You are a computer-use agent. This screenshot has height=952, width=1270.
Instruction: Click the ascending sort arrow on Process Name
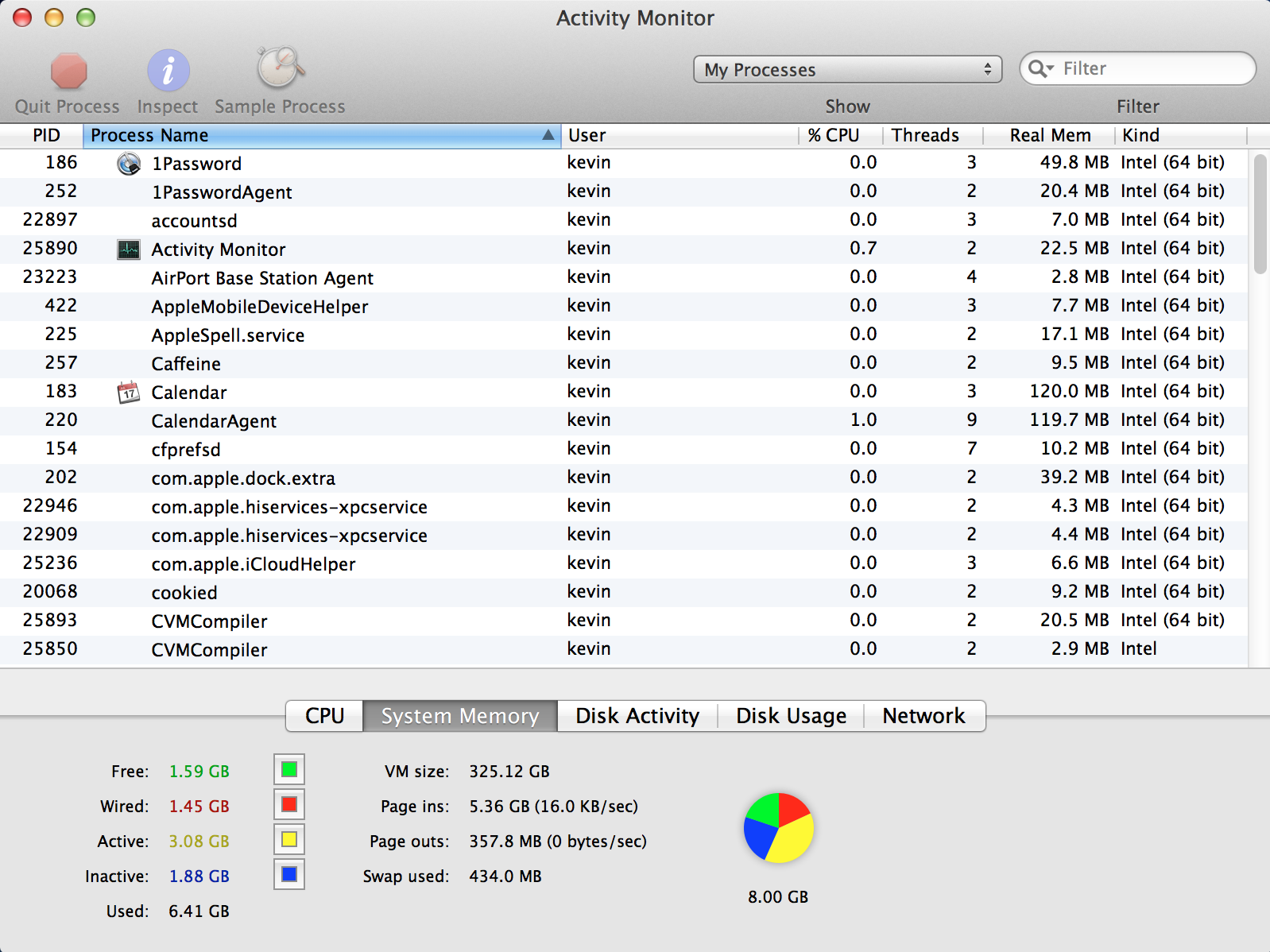click(548, 135)
